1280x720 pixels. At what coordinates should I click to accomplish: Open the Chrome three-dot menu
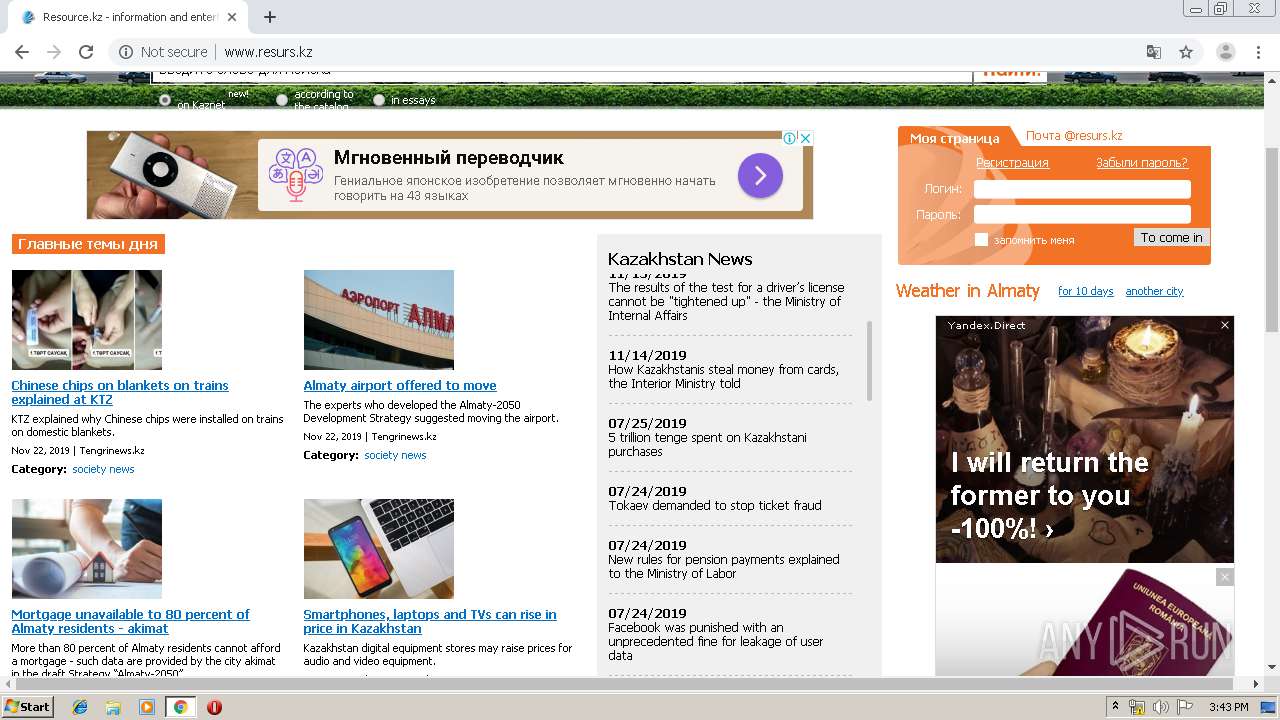[x=1259, y=52]
